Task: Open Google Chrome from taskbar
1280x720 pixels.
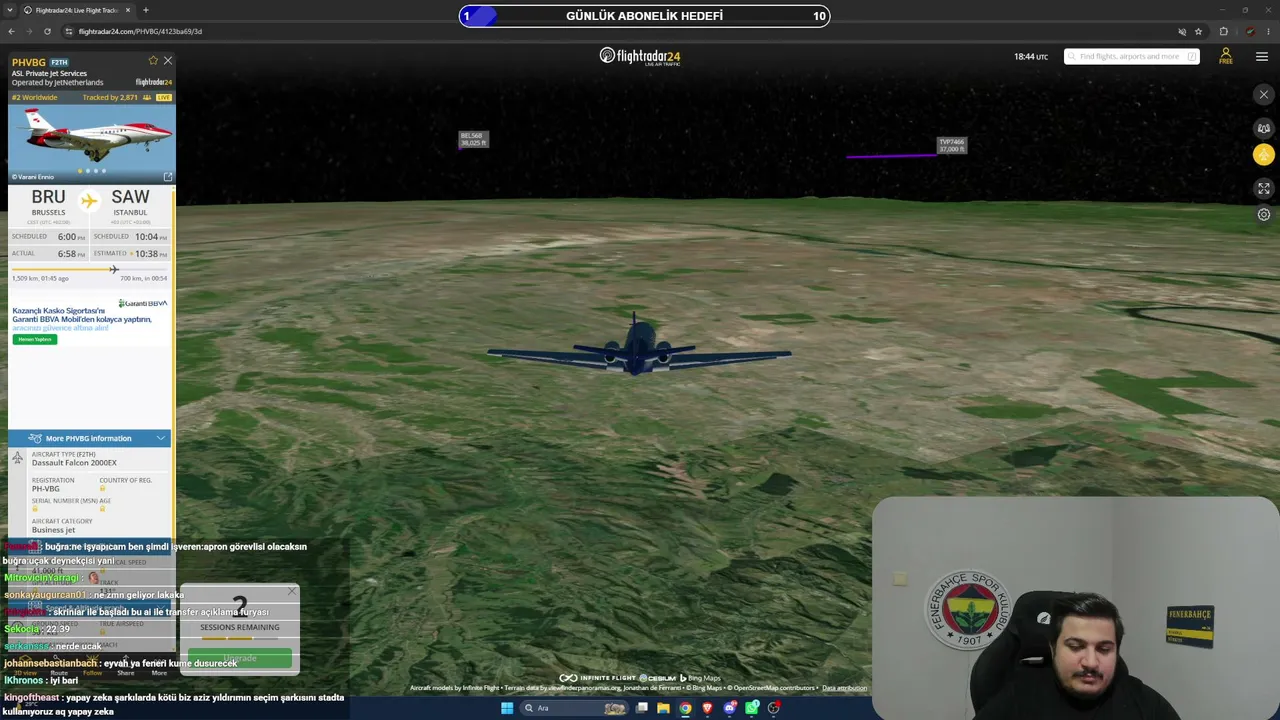Action: click(685, 708)
